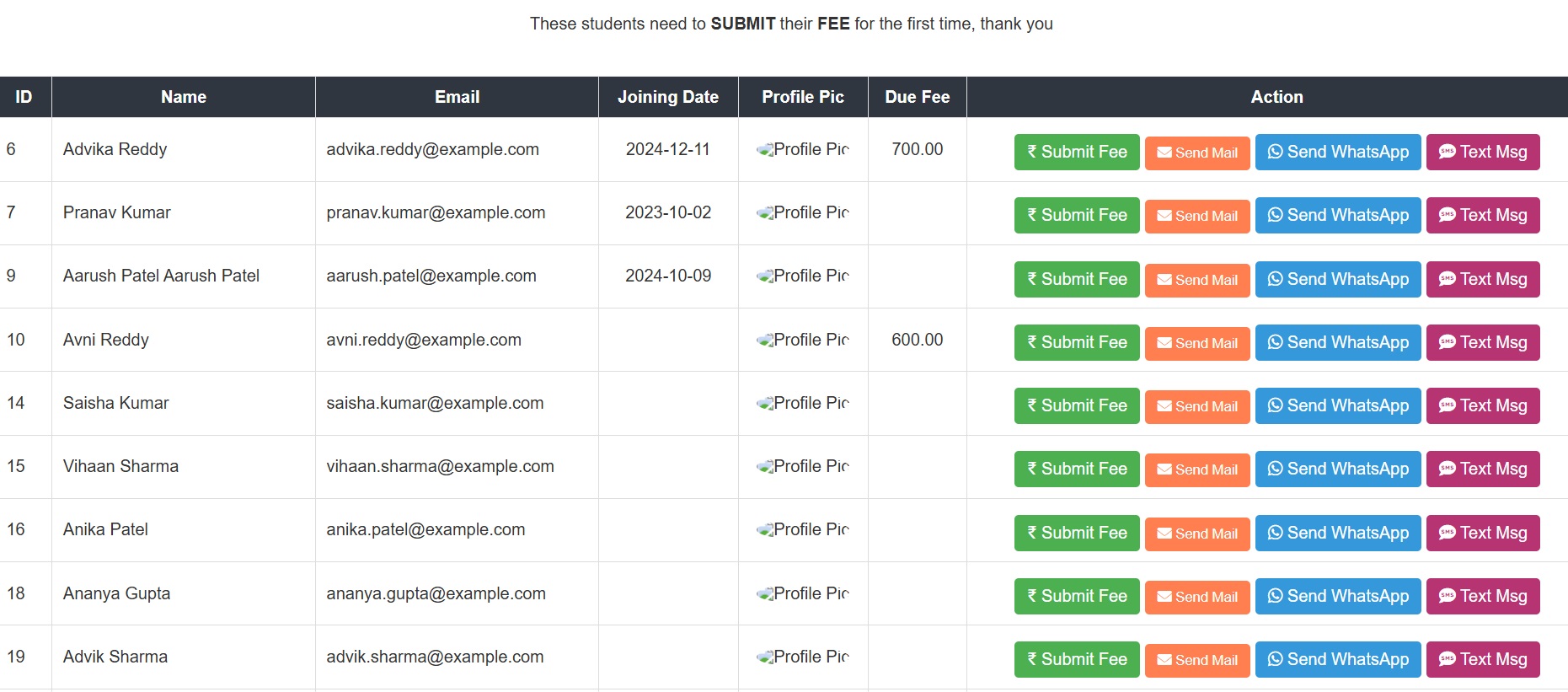The width and height of the screenshot is (1568, 692).
Task: Select joining date 2023-10-02
Action: (x=668, y=212)
